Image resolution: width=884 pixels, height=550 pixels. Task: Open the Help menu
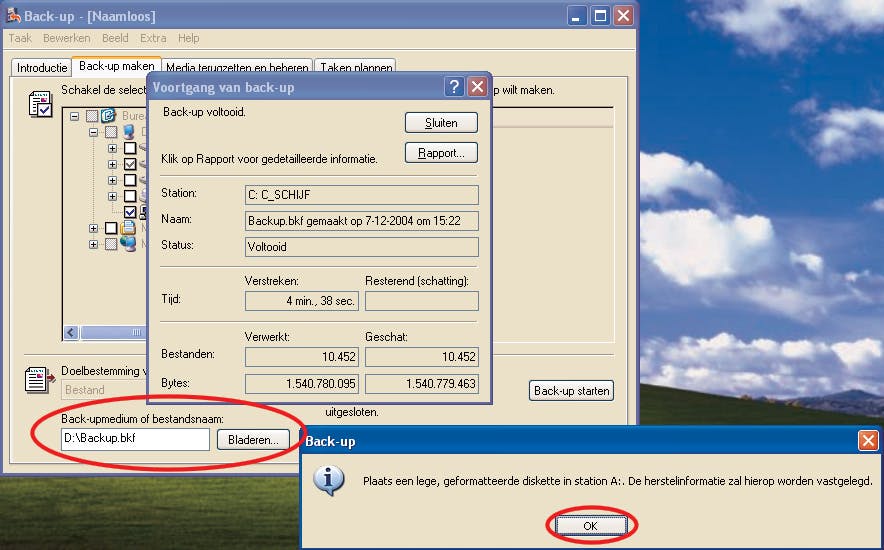pos(188,38)
